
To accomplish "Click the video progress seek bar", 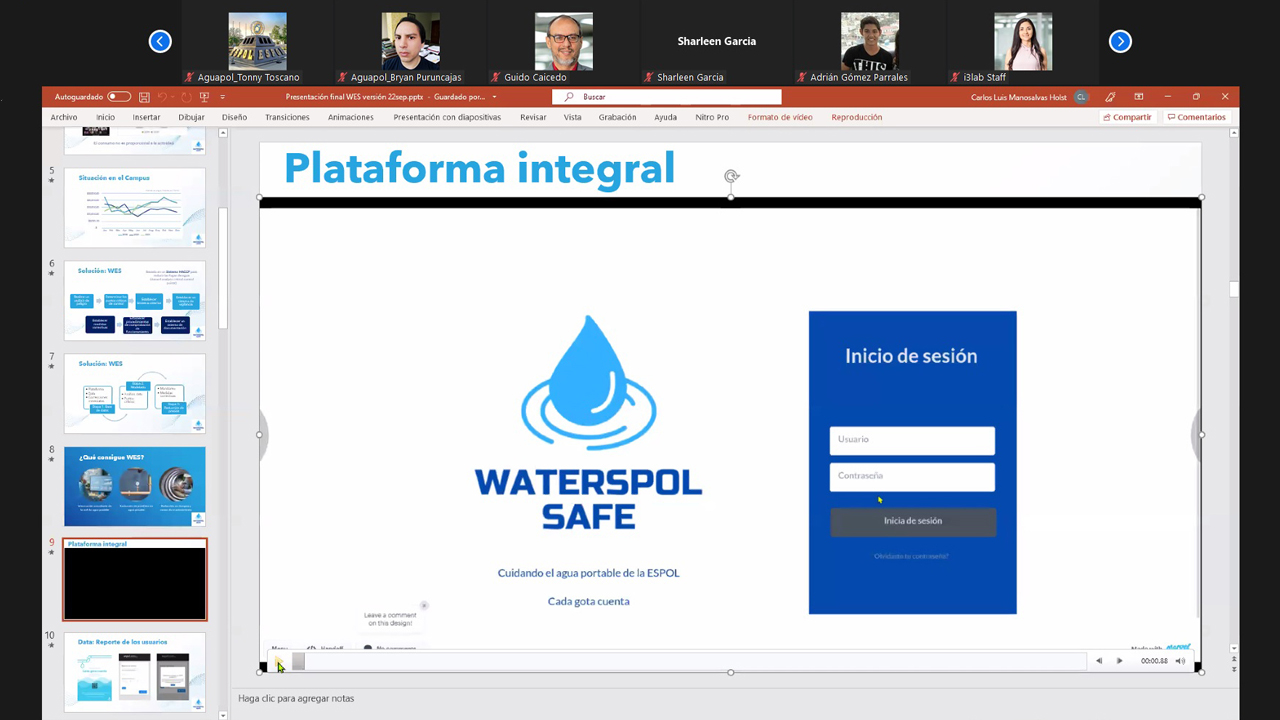I will click(688, 661).
